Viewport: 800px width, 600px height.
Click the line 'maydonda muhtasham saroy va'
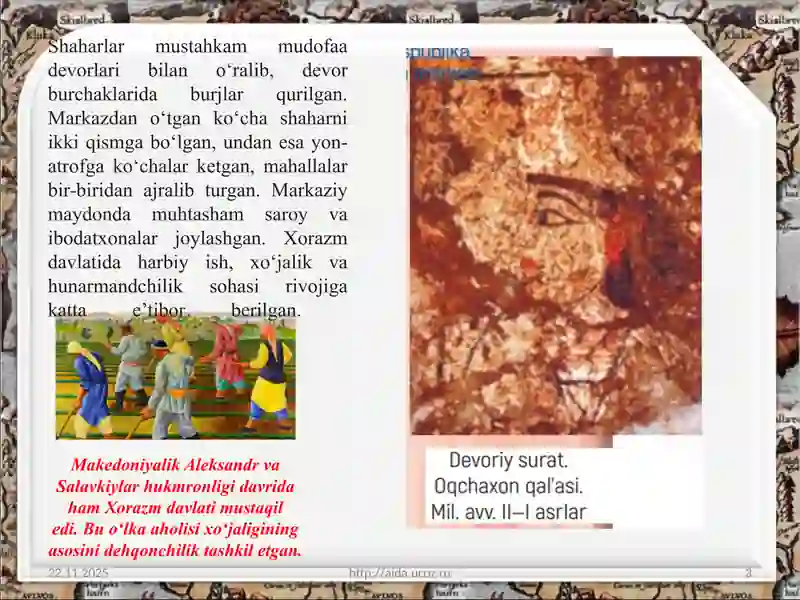(197, 214)
